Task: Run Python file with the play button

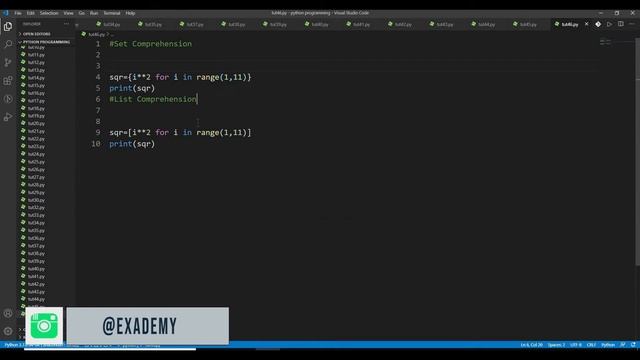Action: [x=609, y=24]
